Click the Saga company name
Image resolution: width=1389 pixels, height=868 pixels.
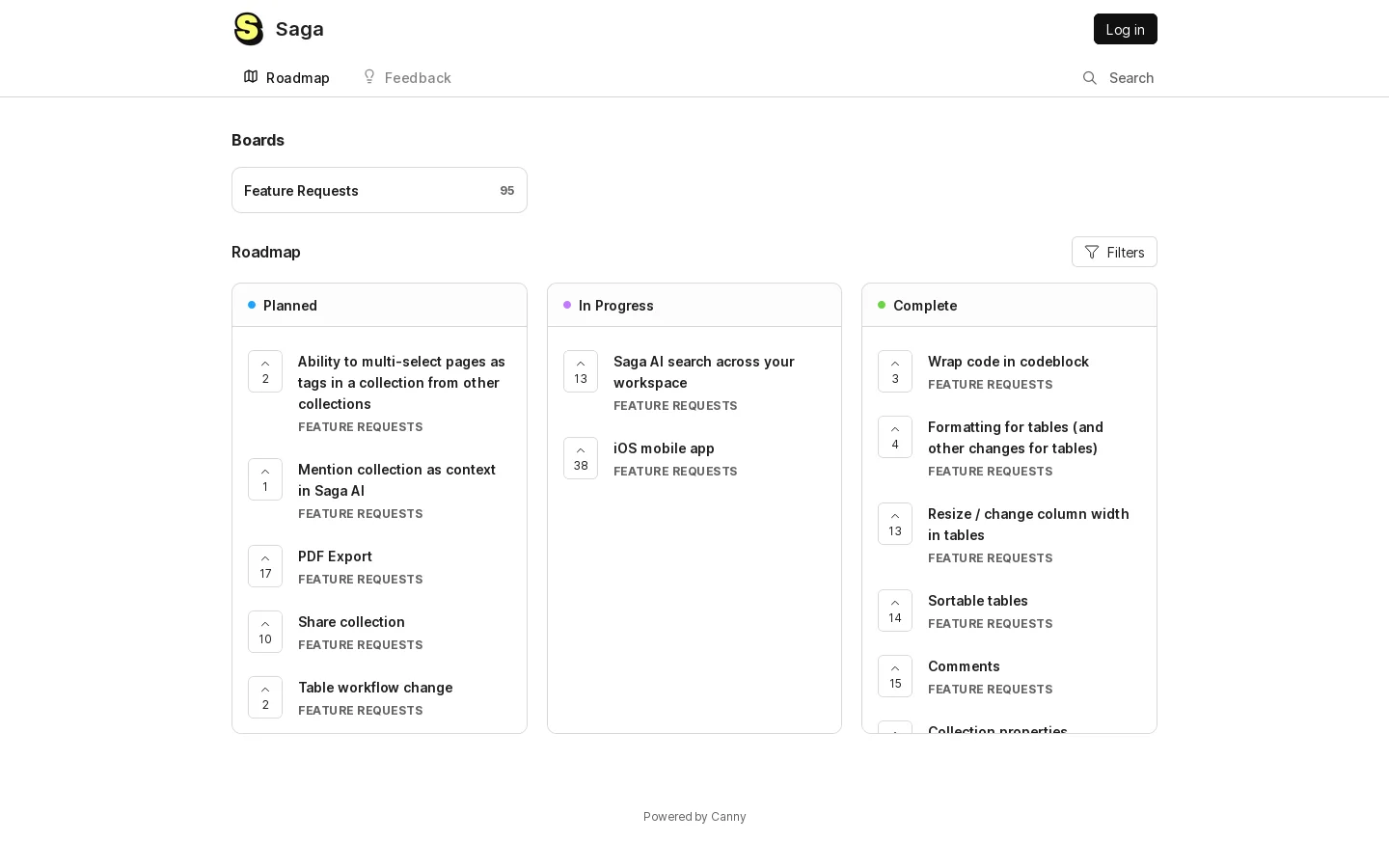click(300, 29)
